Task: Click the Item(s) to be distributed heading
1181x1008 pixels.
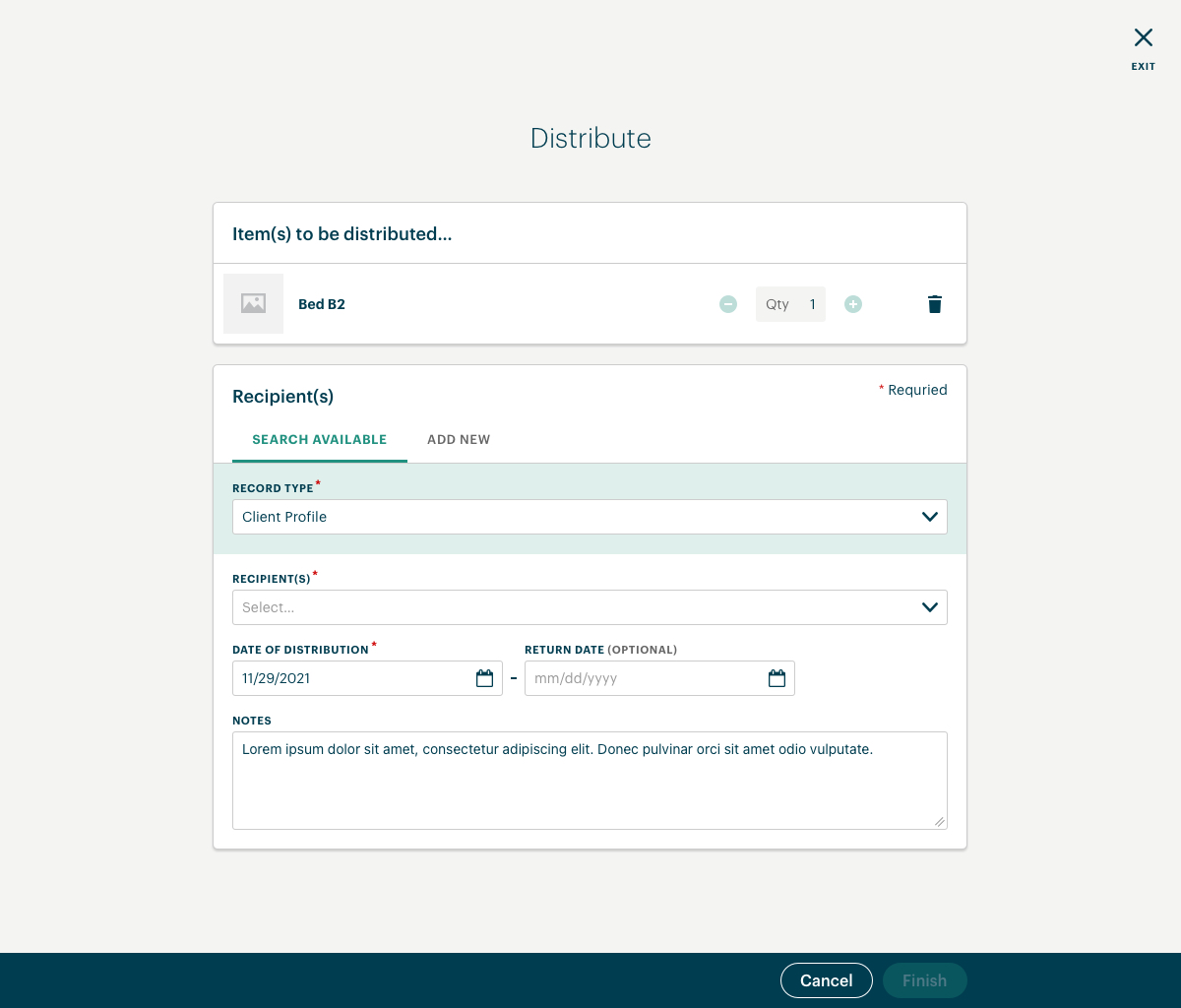Action: [342, 234]
